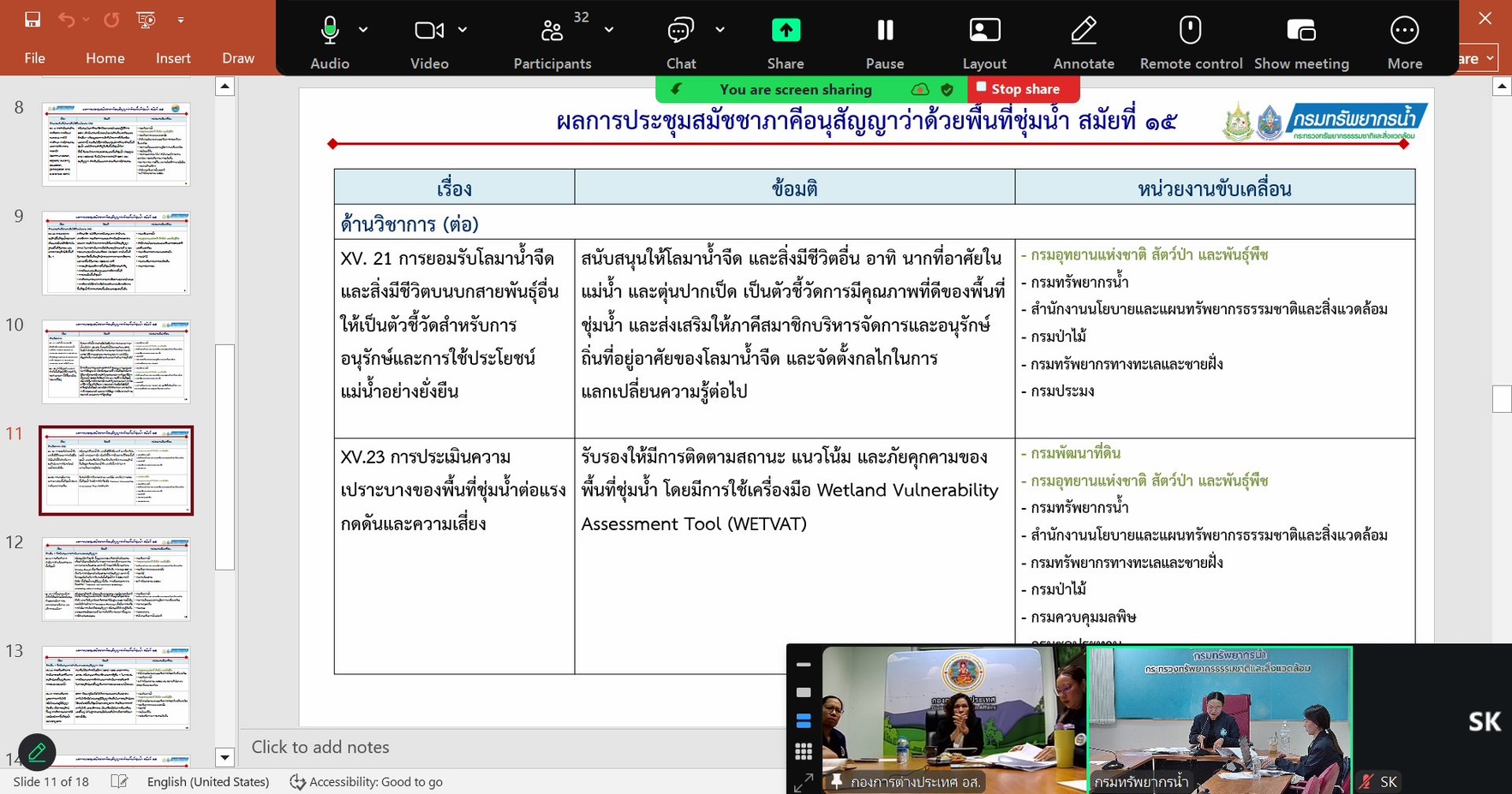Click the 'Wetland Vulnerability' text in the table
1512x794 pixels.
pyautogui.click(x=908, y=490)
